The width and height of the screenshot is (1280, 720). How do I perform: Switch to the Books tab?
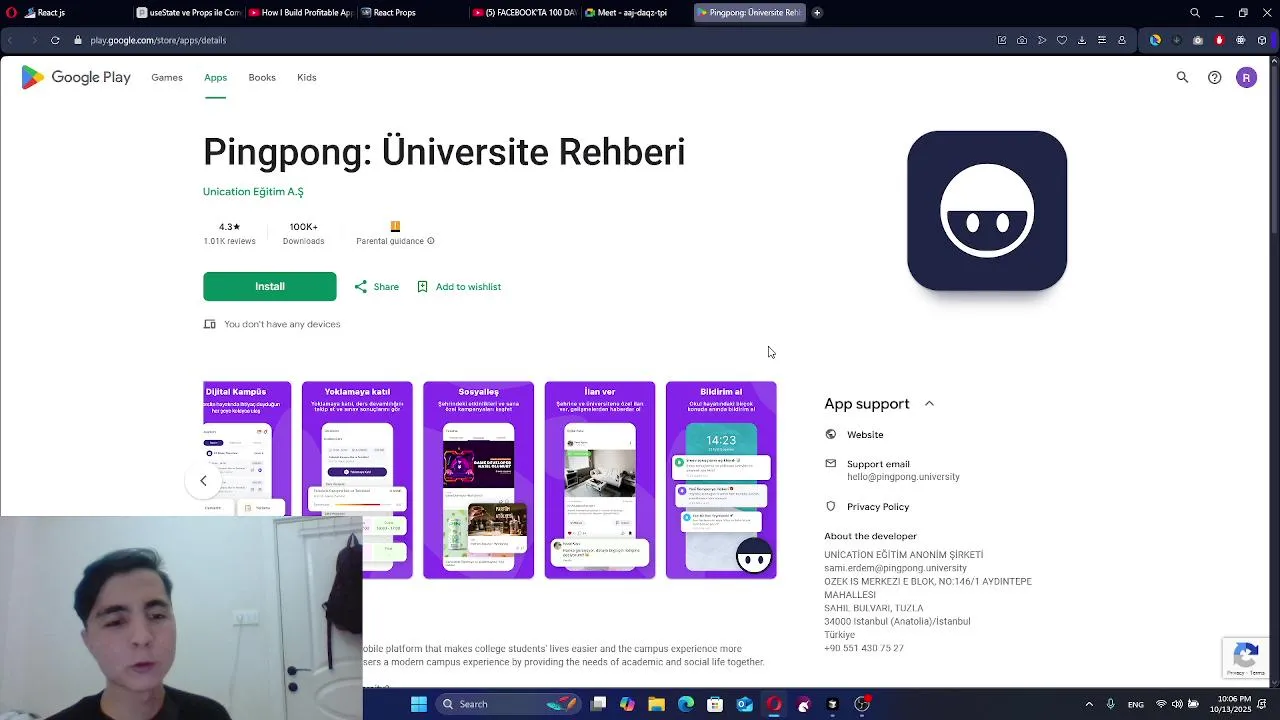pyautogui.click(x=262, y=77)
